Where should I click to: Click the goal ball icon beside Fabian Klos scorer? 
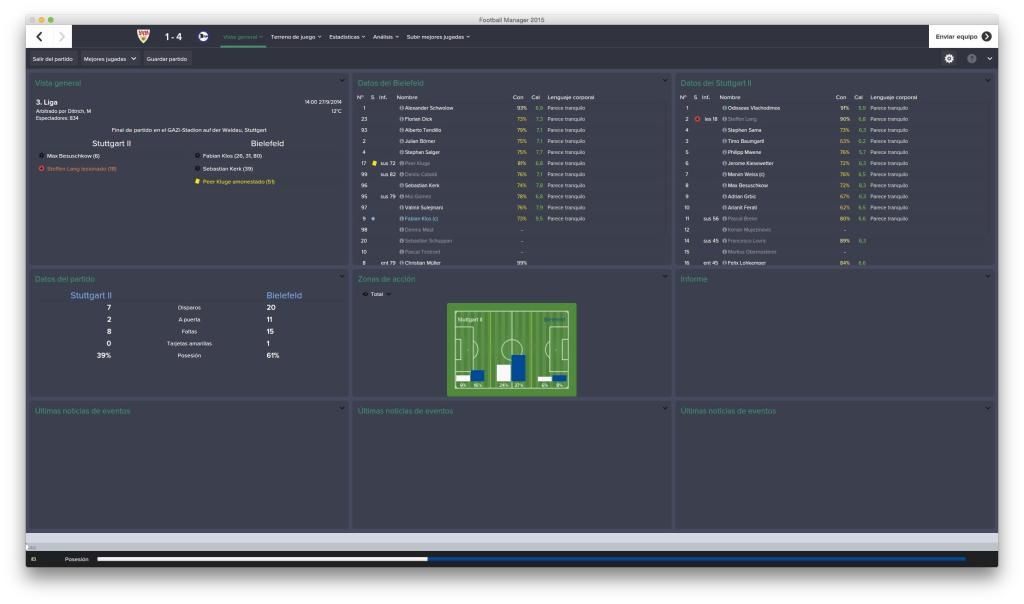(197, 156)
